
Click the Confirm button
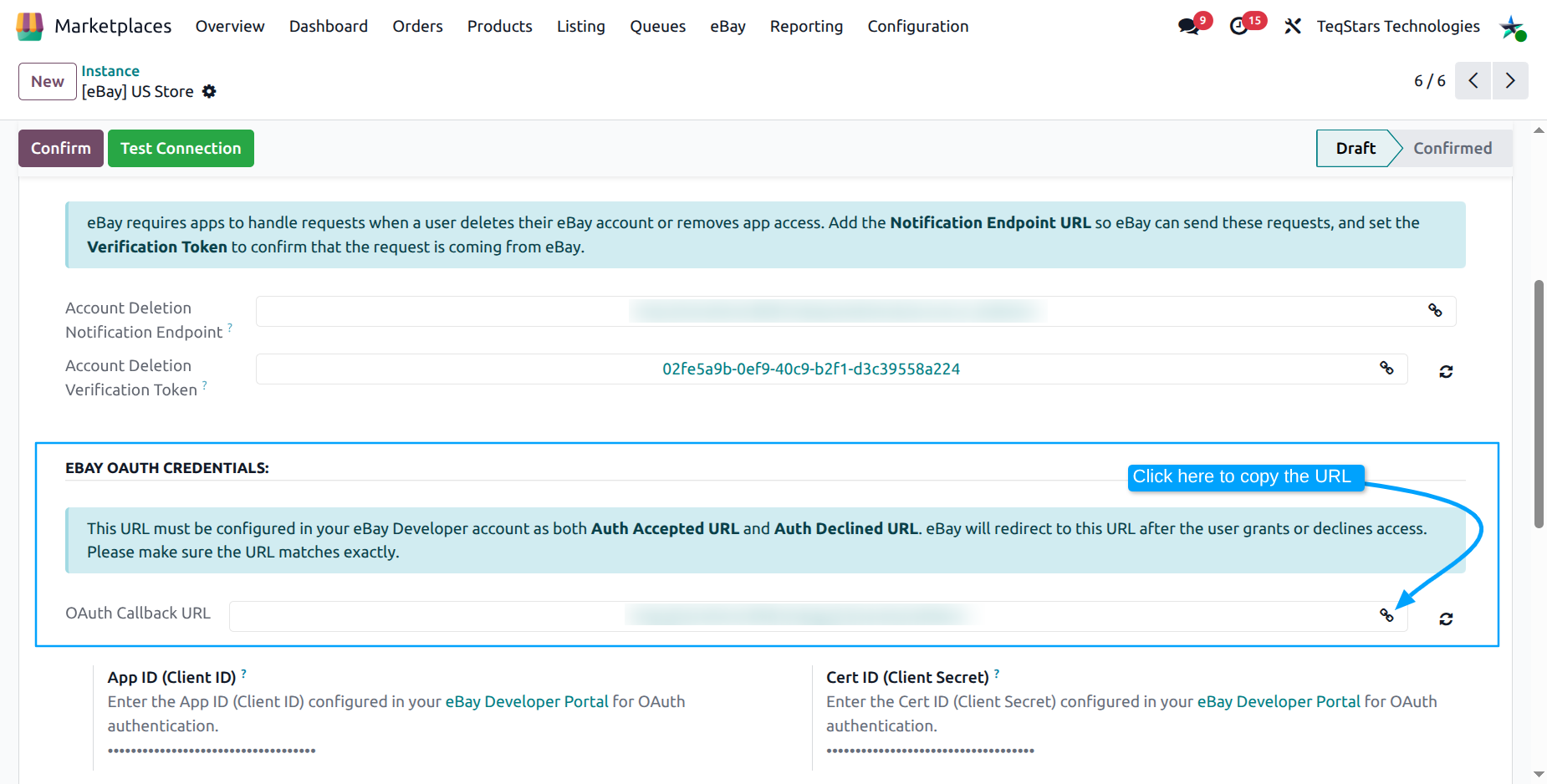tap(61, 148)
